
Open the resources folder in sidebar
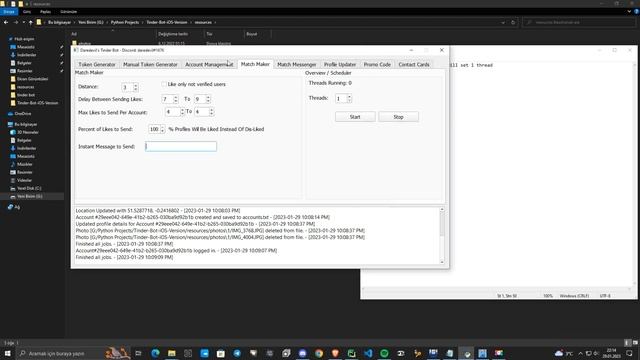click(25, 87)
